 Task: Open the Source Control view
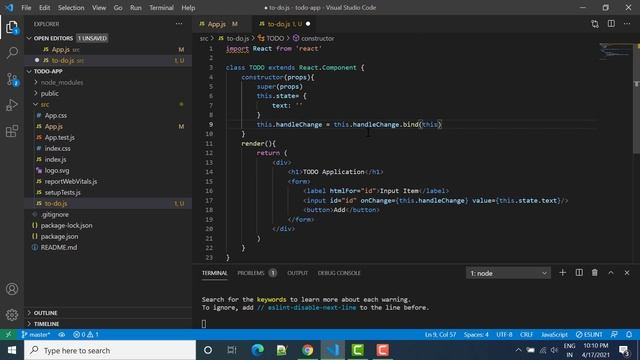[x=12, y=79]
